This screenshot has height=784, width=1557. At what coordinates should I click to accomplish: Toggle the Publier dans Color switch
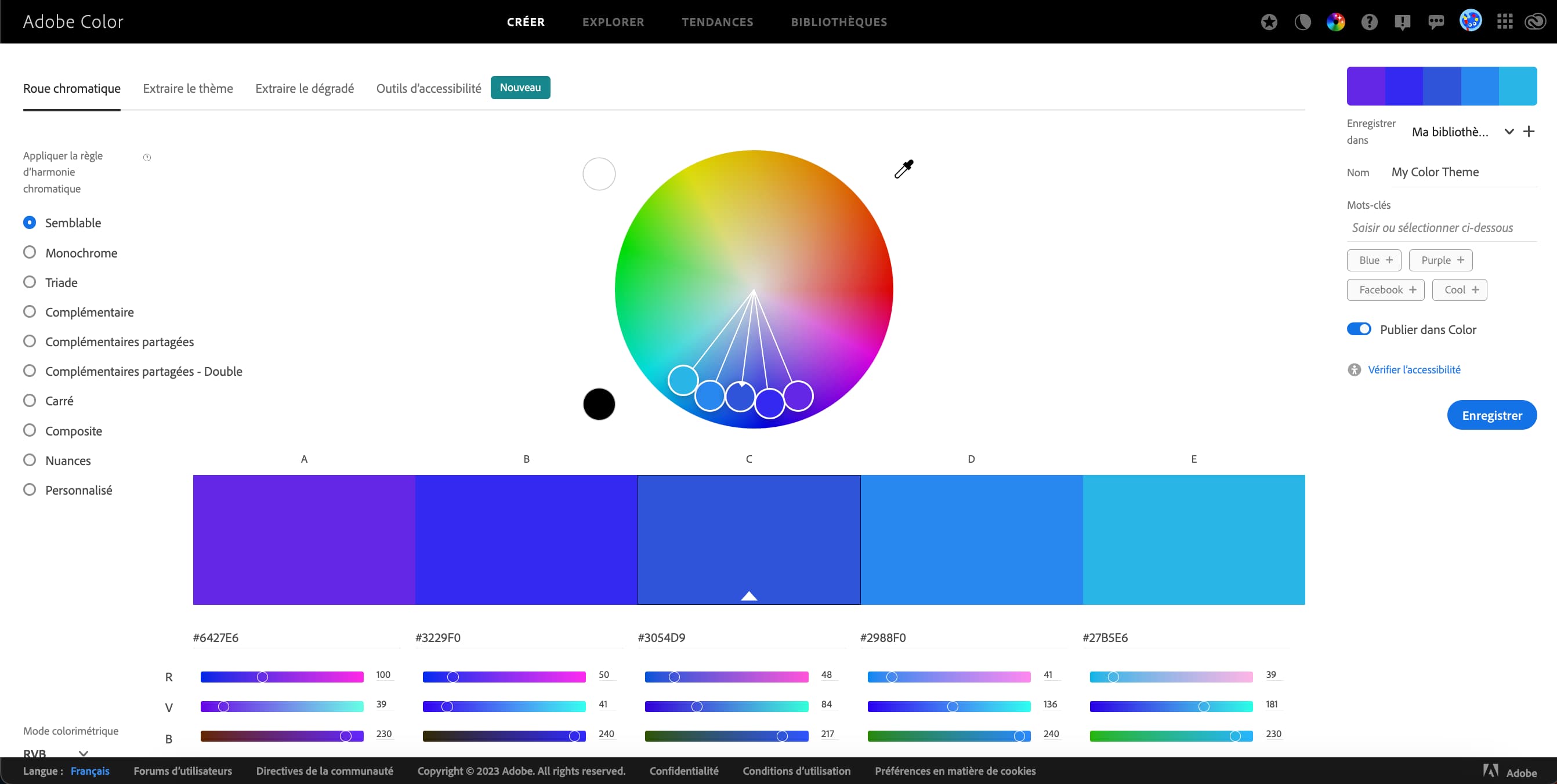(1359, 329)
